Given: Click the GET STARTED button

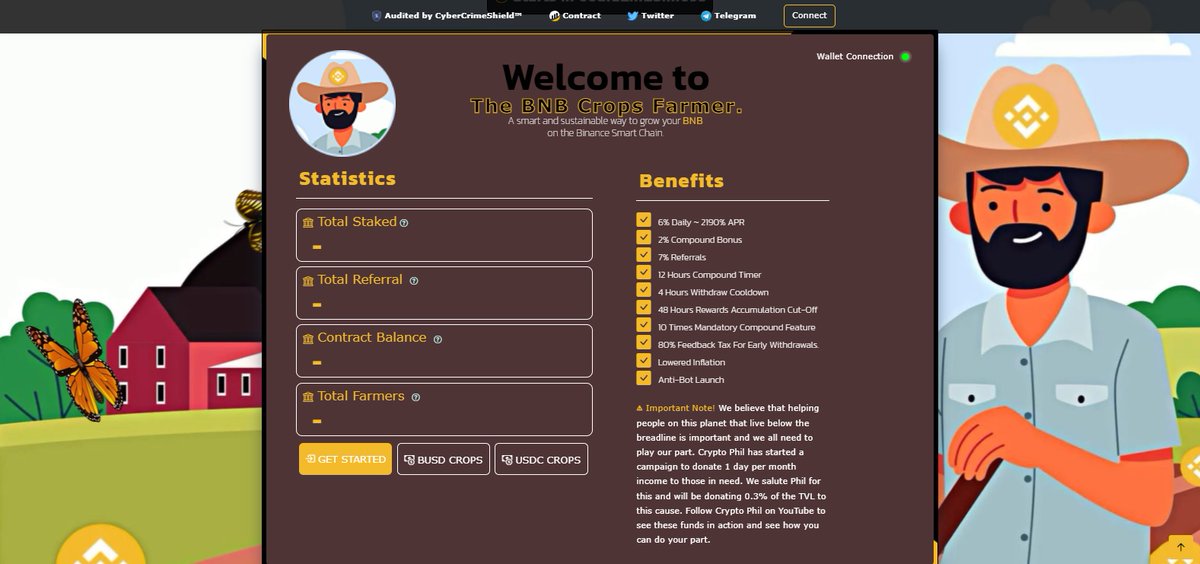Looking at the screenshot, I should point(345,459).
